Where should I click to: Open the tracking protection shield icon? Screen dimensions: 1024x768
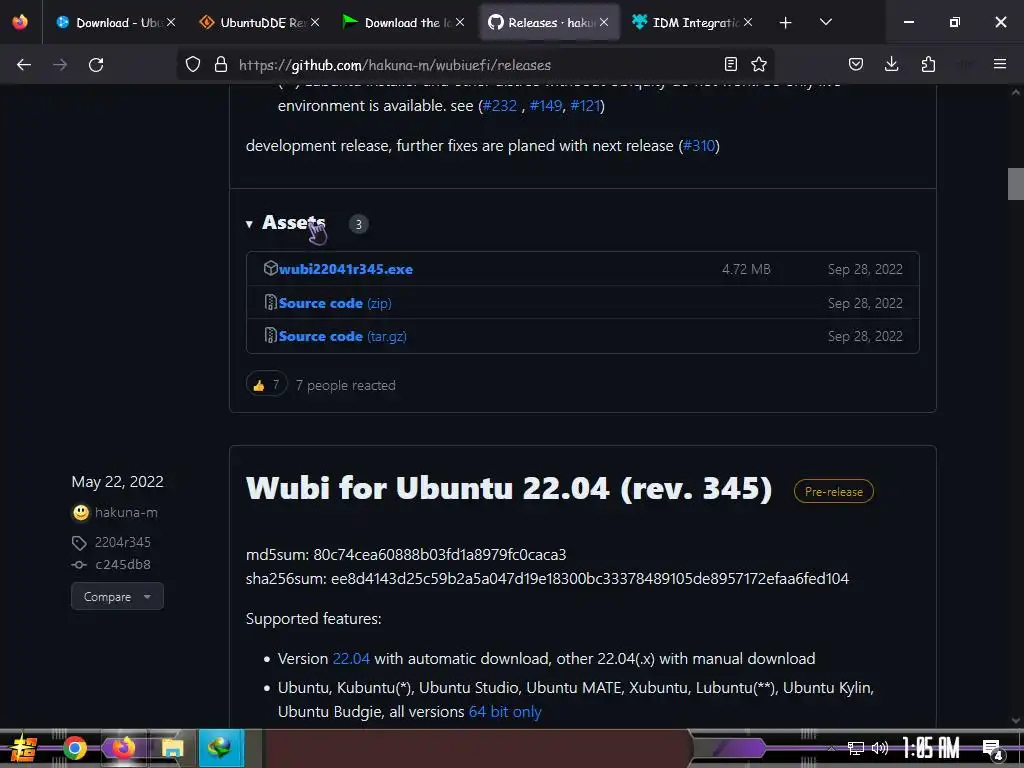(193, 65)
